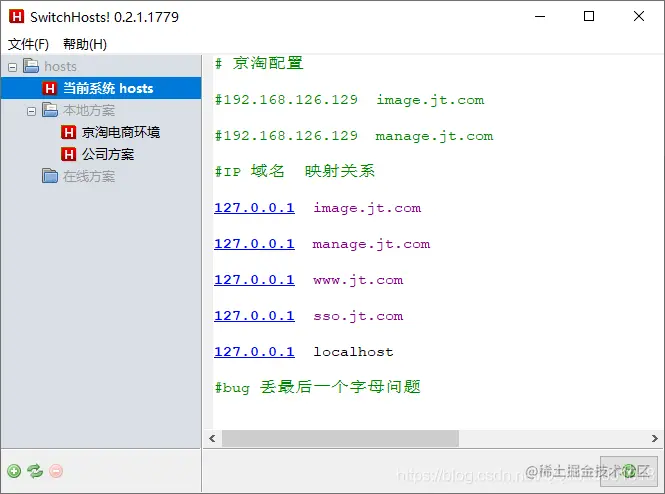This screenshot has width=665, height=494.
Task: Click the '#bug 丢最后一个字母问题' comment
Action: click(318, 387)
